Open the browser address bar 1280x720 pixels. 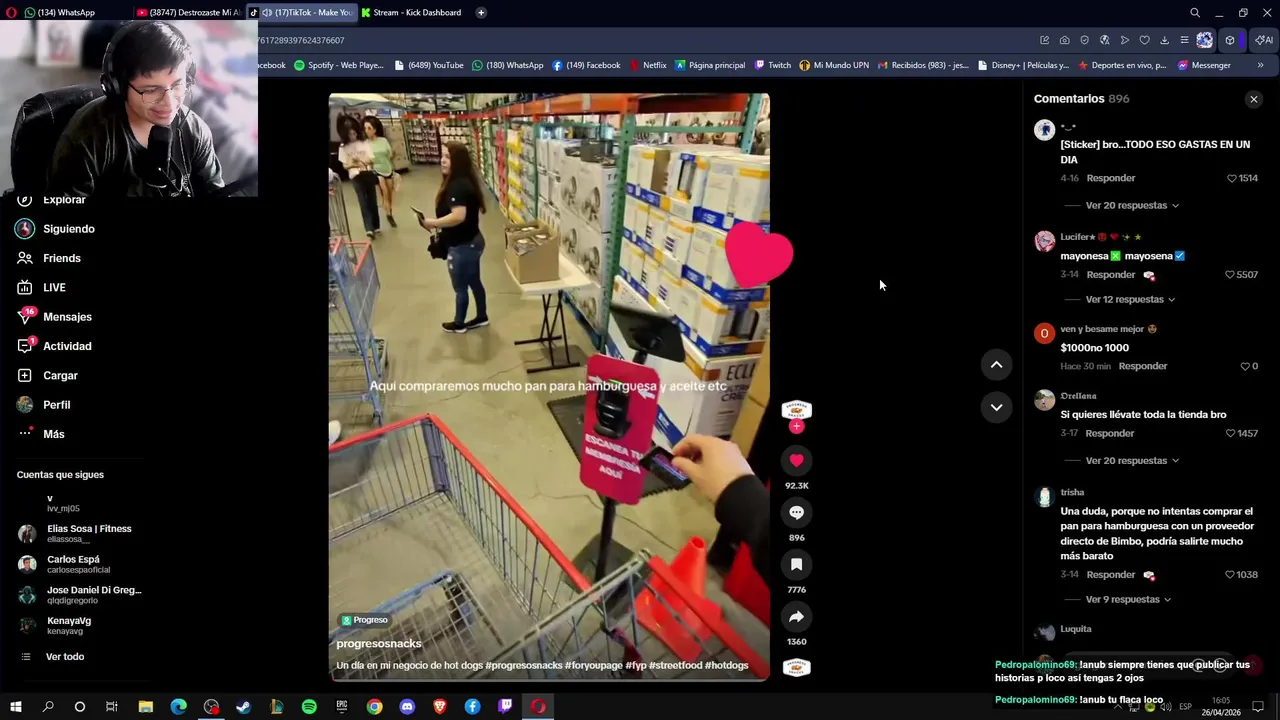click(x=640, y=40)
